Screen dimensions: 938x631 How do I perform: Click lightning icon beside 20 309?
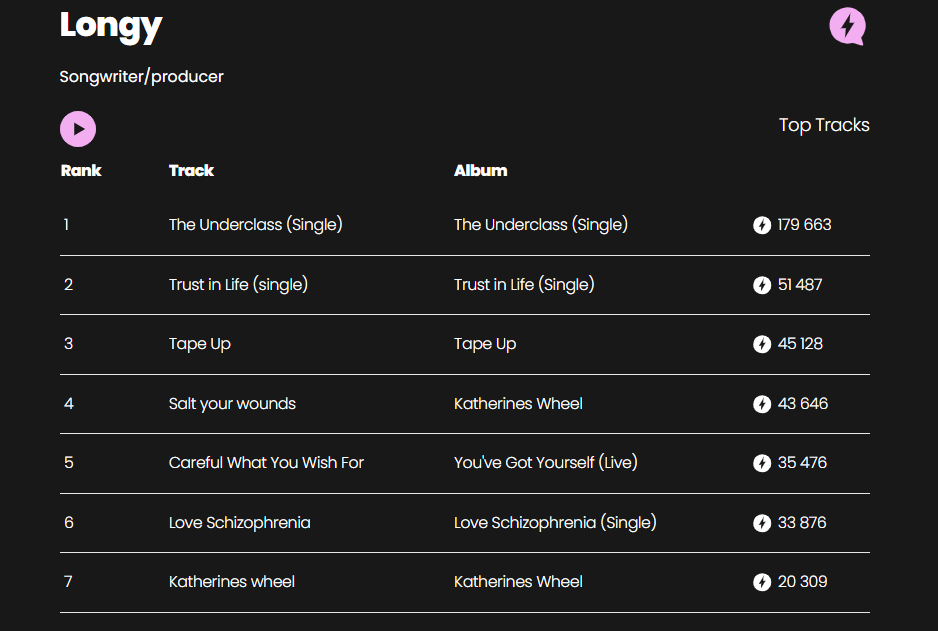tap(762, 582)
